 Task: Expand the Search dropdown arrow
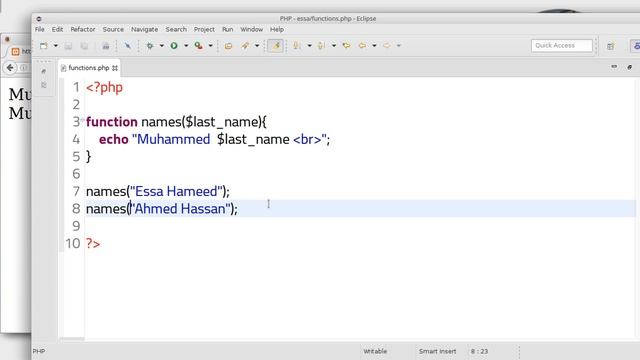[257, 46]
